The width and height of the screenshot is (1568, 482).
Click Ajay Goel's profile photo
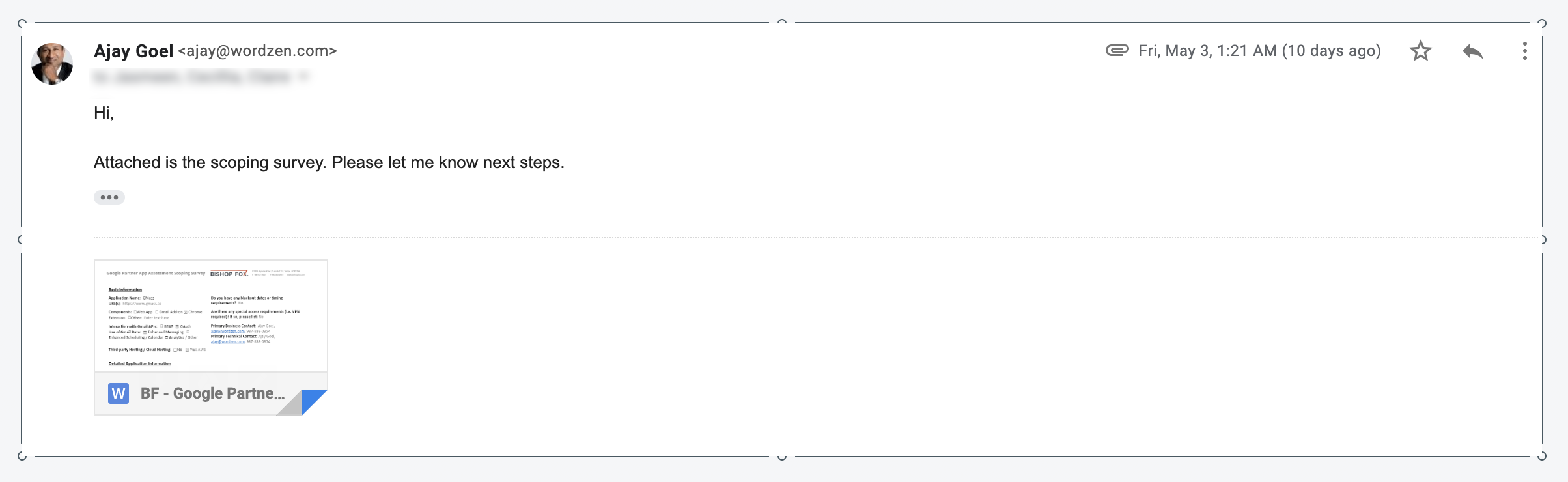52,64
